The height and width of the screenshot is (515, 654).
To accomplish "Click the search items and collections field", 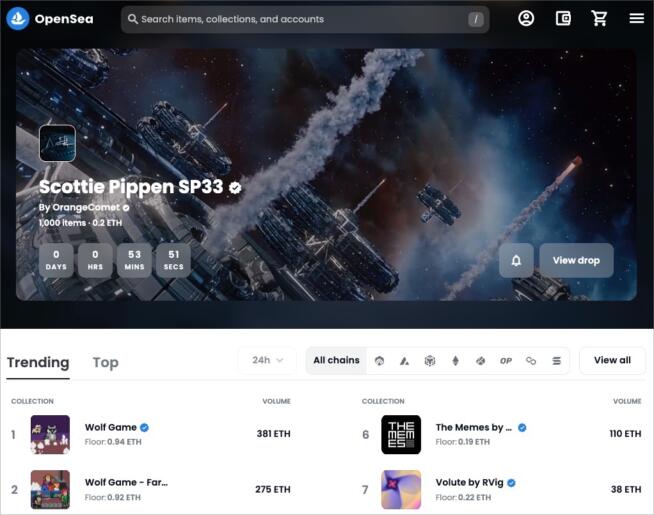I will pyautogui.click(x=300, y=19).
